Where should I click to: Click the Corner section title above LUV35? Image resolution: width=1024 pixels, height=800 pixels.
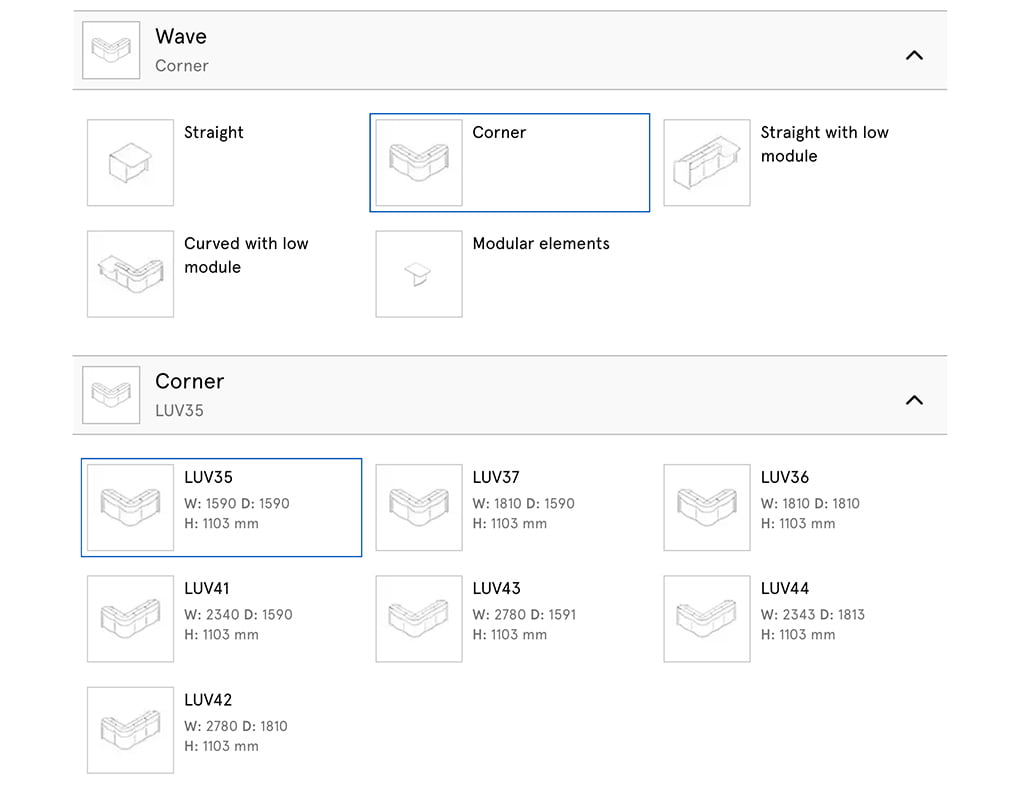tap(189, 381)
